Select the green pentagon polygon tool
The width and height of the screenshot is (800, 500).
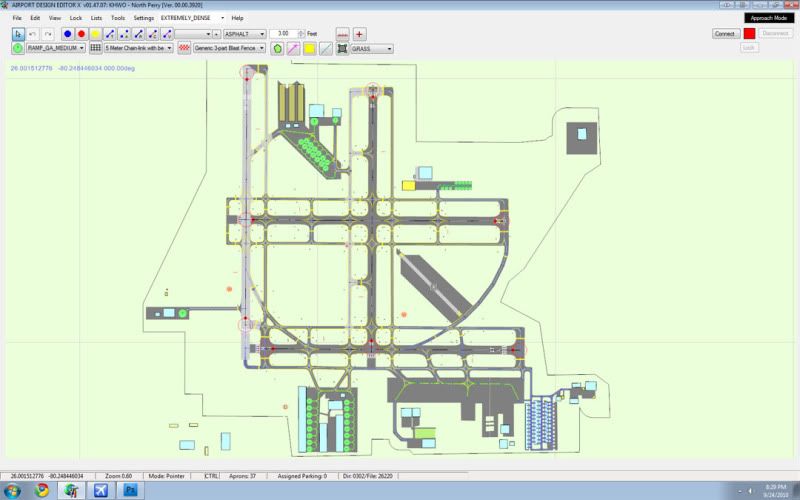click(277, 48)
